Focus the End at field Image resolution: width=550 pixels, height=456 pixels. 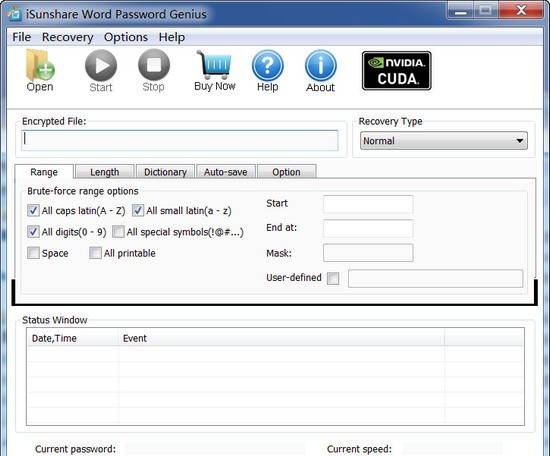368,228
